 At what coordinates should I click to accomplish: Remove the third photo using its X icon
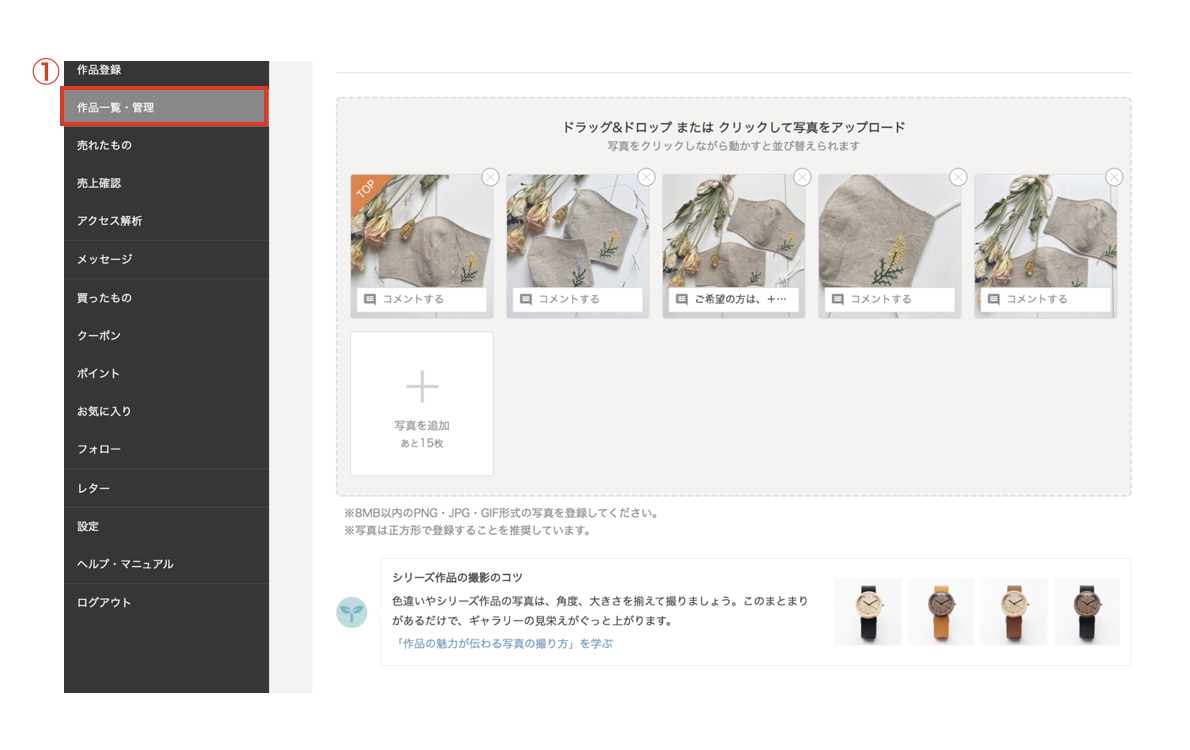[x=800, y=177]
